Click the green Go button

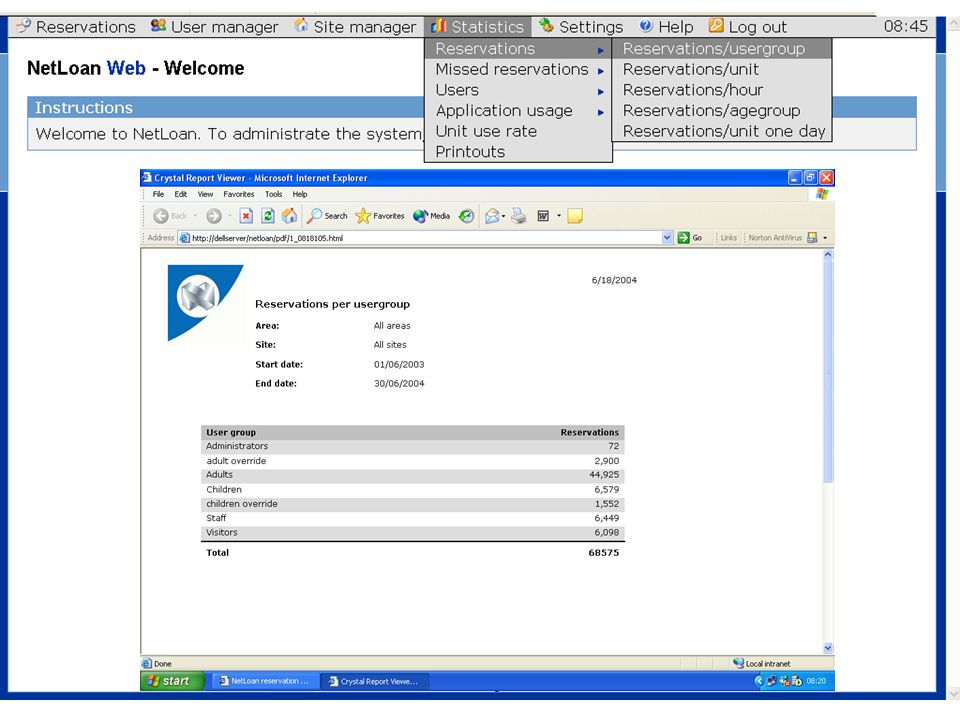(690, 238)
